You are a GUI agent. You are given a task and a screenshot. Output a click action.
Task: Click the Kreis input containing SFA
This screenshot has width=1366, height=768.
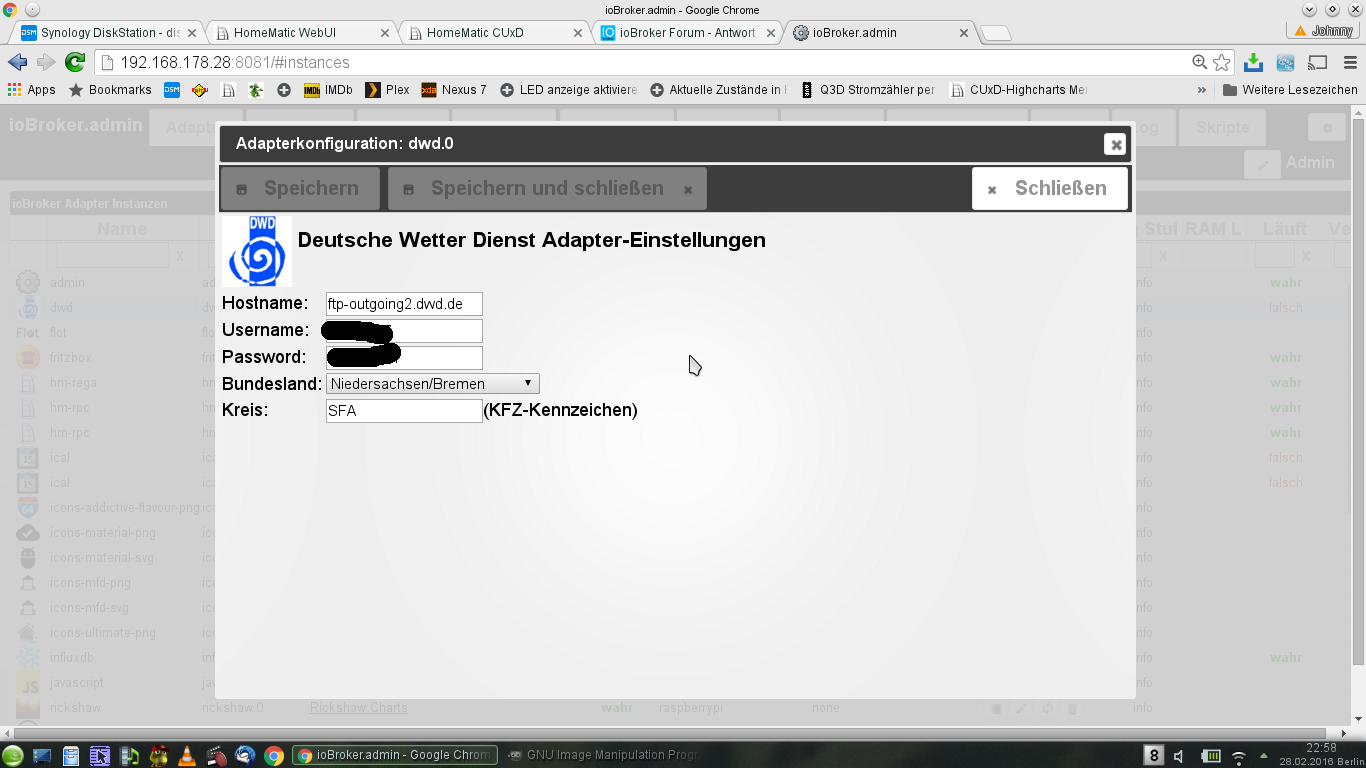tap(404, 410)
